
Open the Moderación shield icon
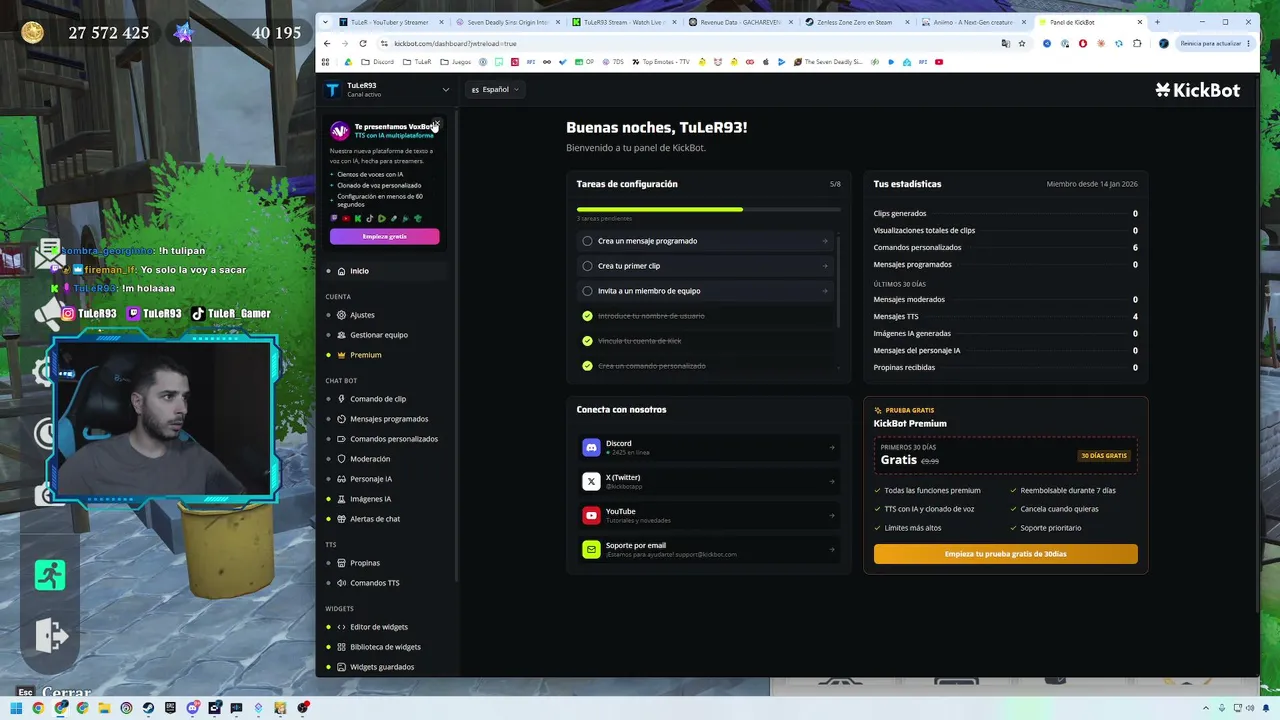pyautogui.click(x=341, y=459)
